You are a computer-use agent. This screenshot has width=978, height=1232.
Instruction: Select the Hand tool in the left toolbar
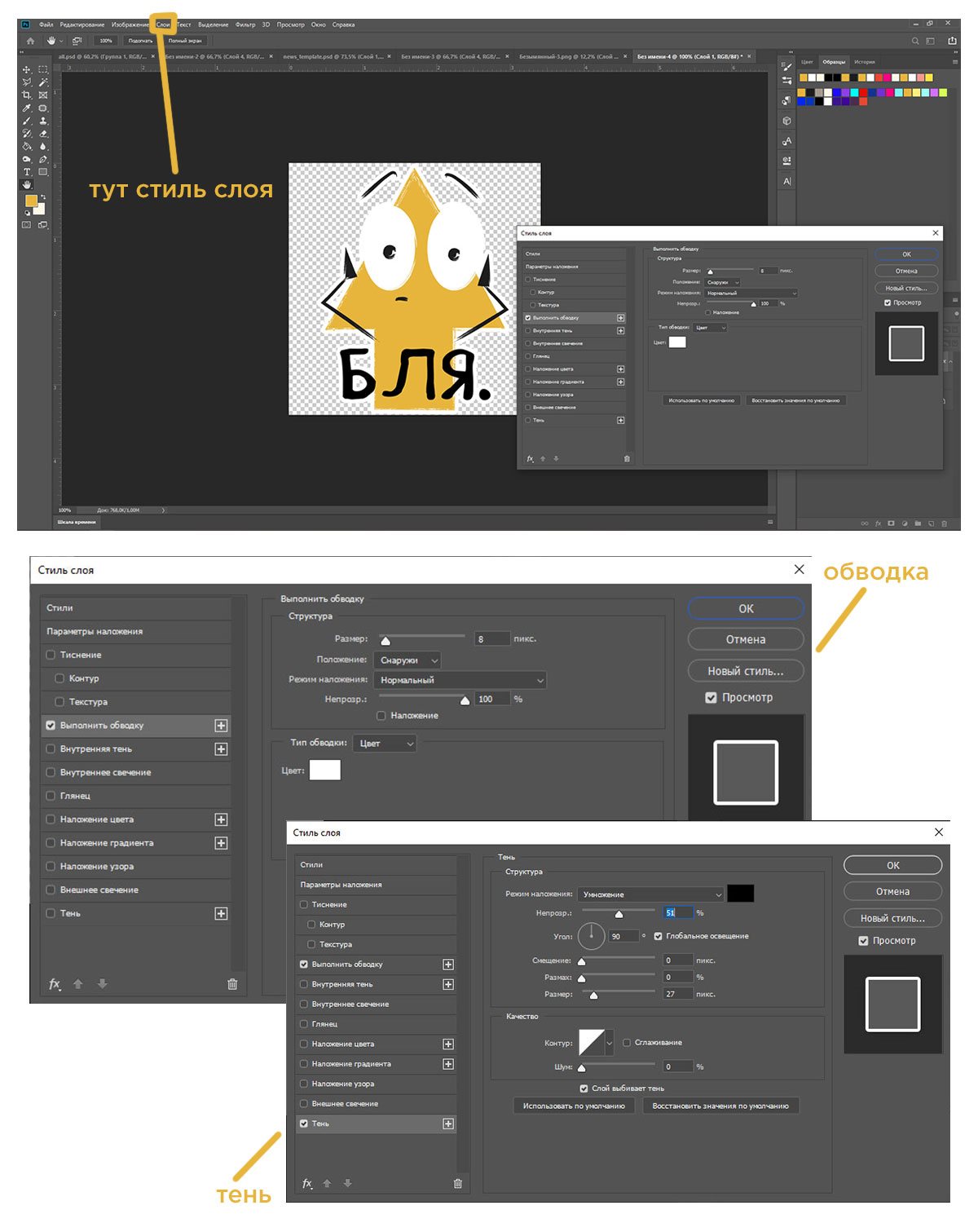click(x=26, y=184)
